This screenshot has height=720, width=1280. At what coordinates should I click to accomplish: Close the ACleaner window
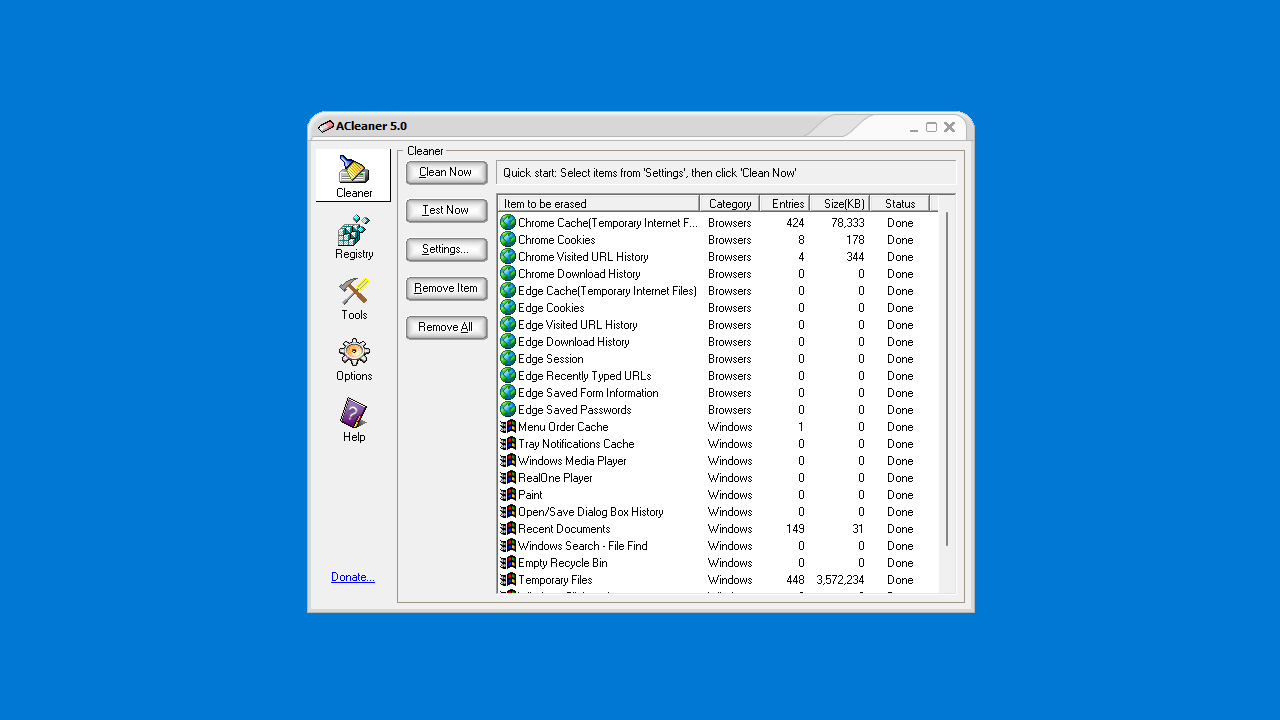pos(949,127)
